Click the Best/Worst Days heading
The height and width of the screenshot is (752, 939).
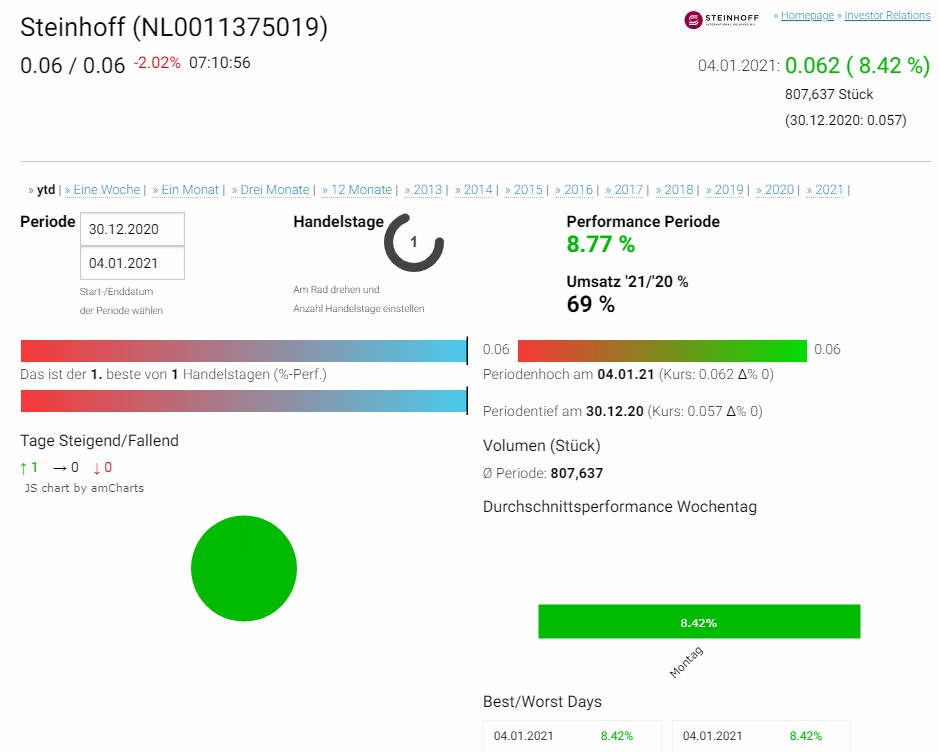[543, 702]
